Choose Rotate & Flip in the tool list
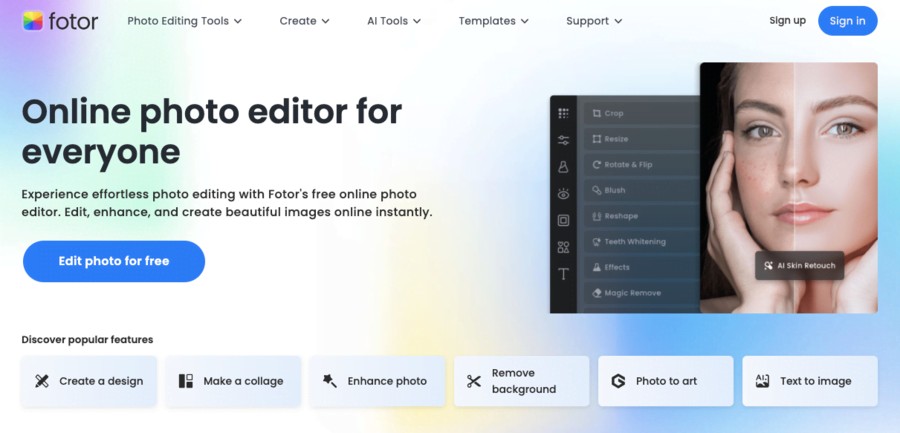The image size is (900, 433). (642, 165)
